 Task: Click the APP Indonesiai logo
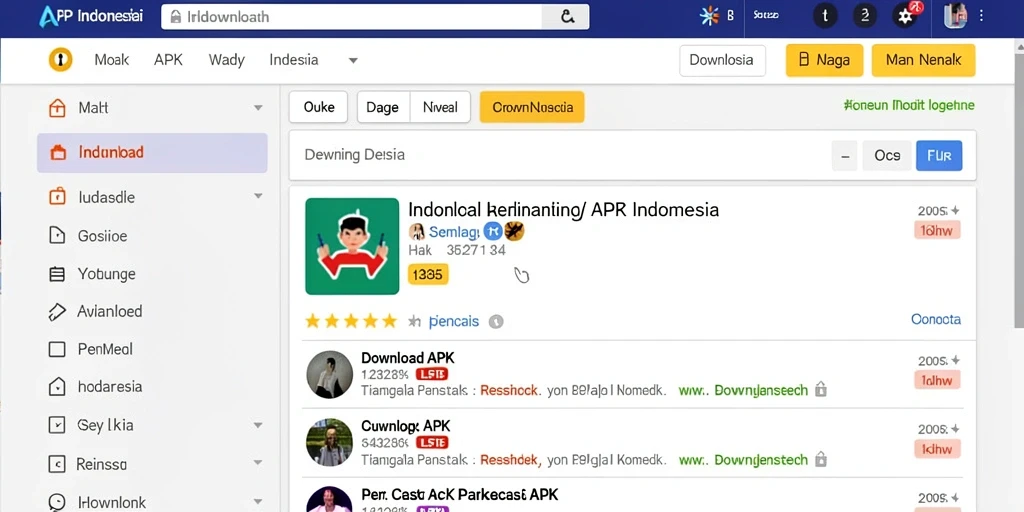[91, 16]
